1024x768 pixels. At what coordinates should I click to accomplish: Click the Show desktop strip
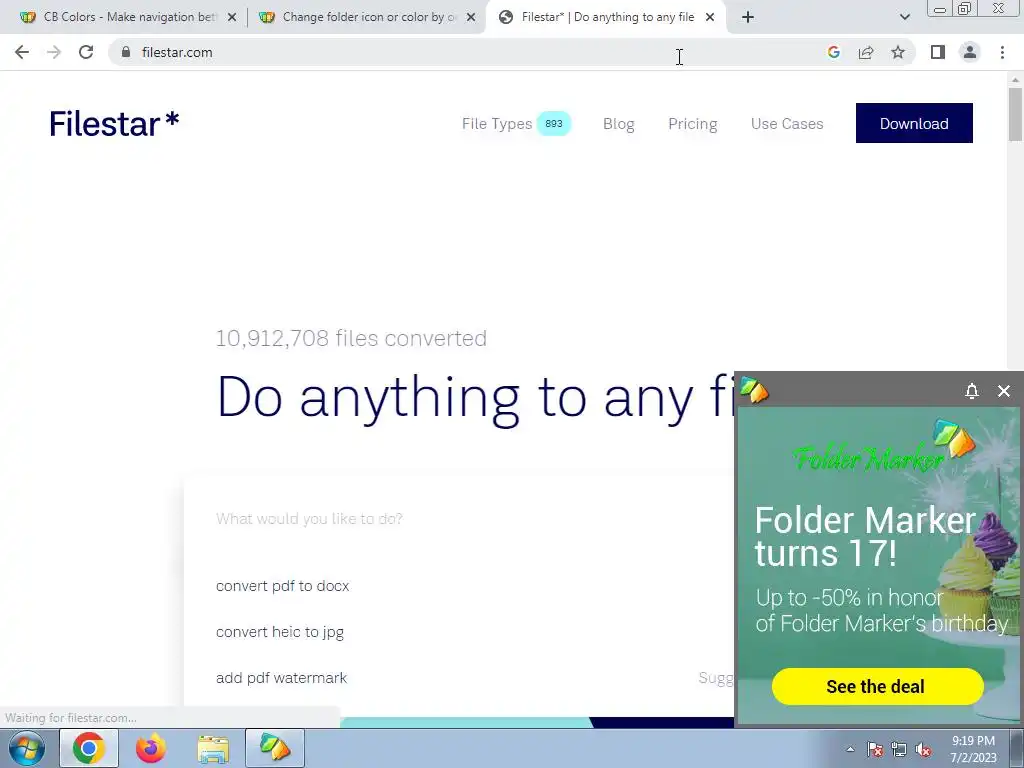(x=1017, y=748)
